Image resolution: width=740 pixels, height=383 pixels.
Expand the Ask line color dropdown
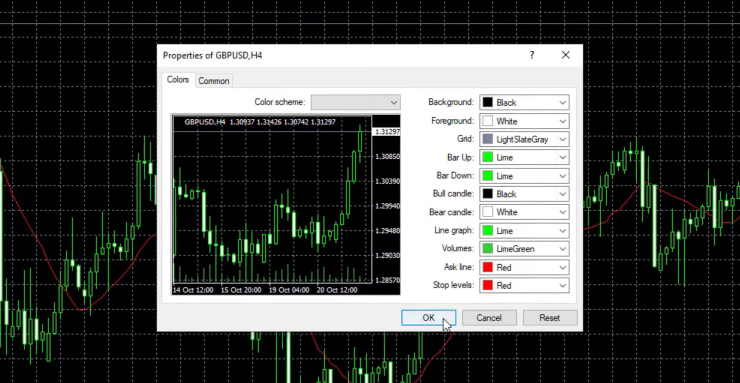524,267
